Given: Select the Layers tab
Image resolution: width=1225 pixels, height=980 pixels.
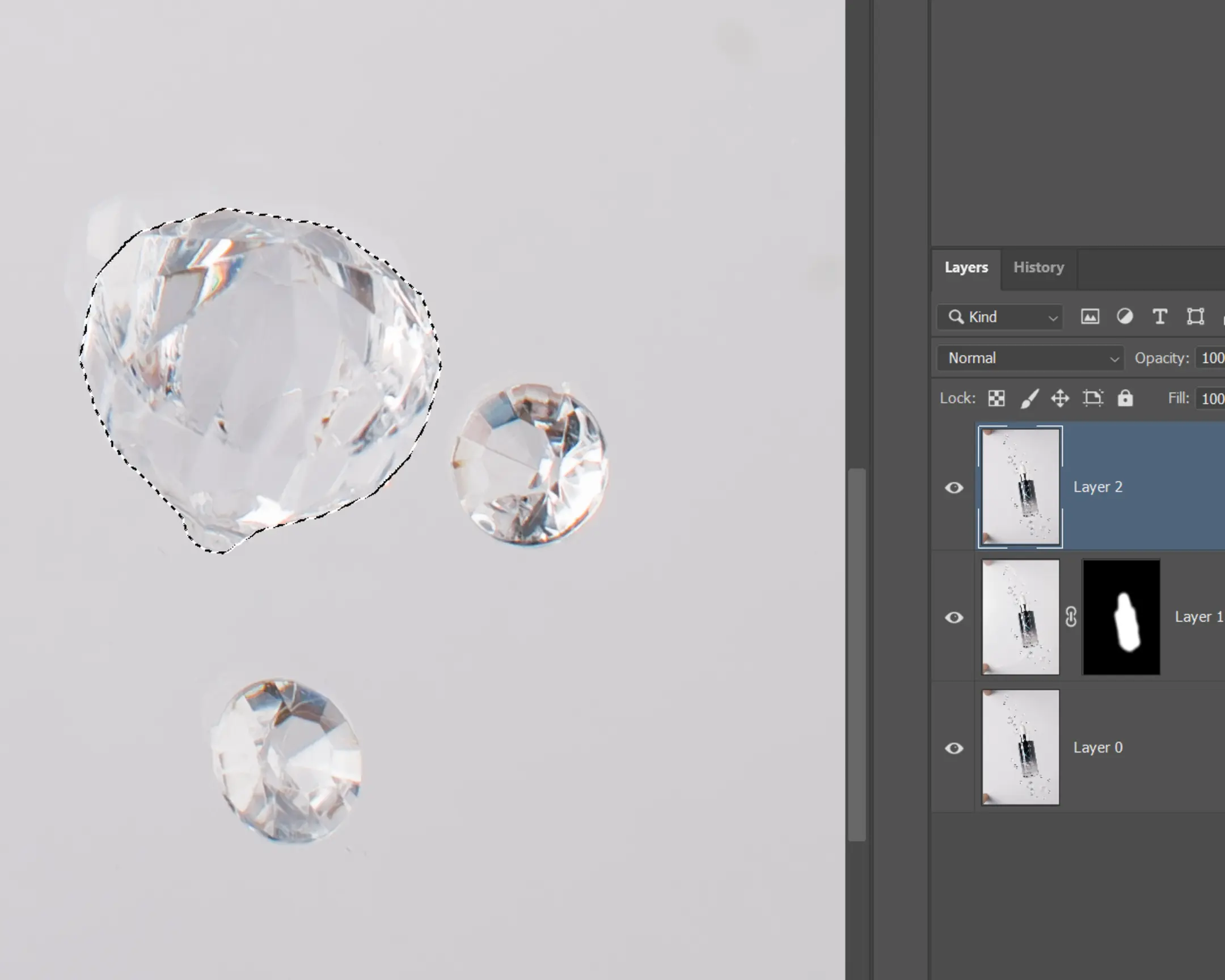Looking at the screenshot, I should (x=966, y=267).
